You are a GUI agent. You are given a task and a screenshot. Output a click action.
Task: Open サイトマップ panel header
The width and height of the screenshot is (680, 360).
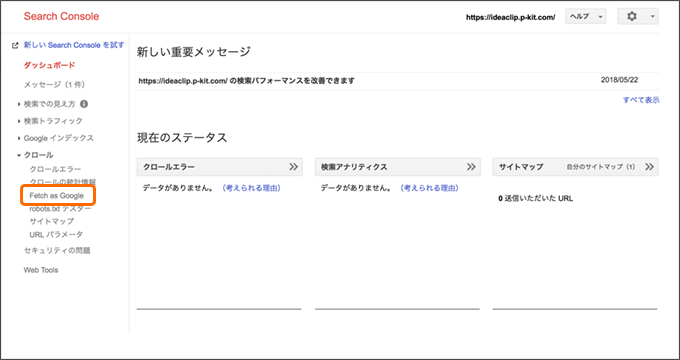[x=575, y=167]
